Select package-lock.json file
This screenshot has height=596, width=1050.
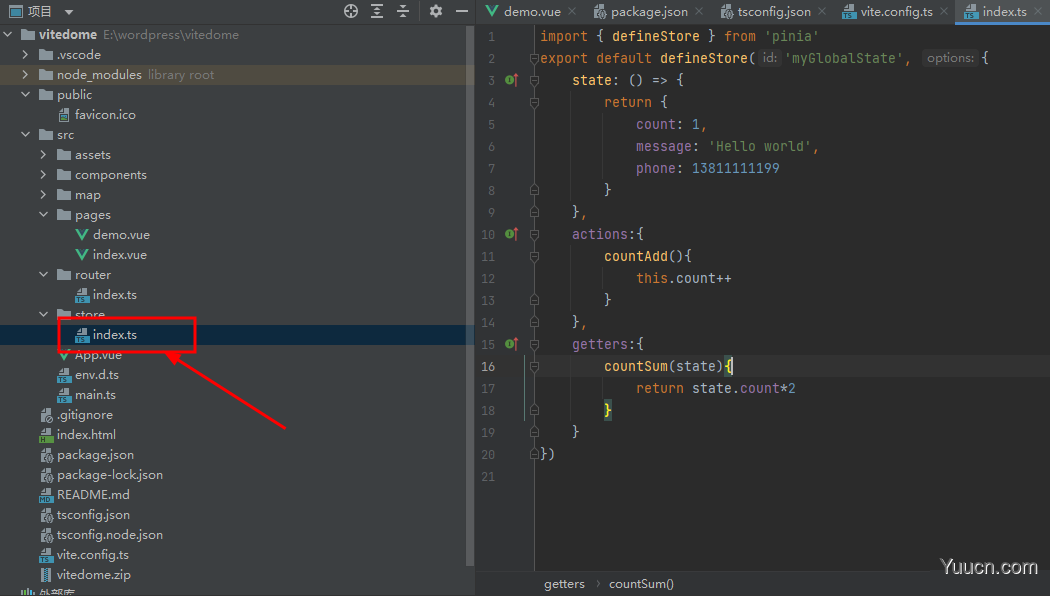pyautogui.click(x=101, y=475)
